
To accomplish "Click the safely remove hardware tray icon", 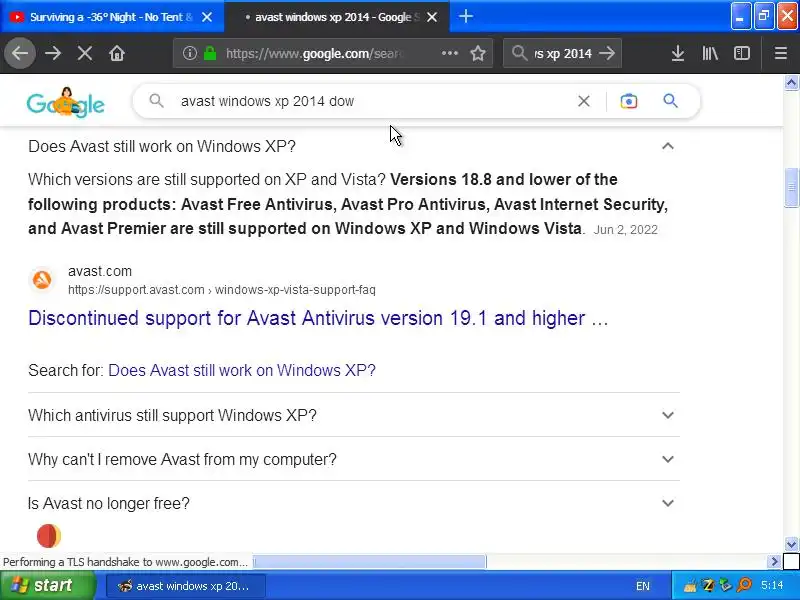I will [x=726, y=585].
